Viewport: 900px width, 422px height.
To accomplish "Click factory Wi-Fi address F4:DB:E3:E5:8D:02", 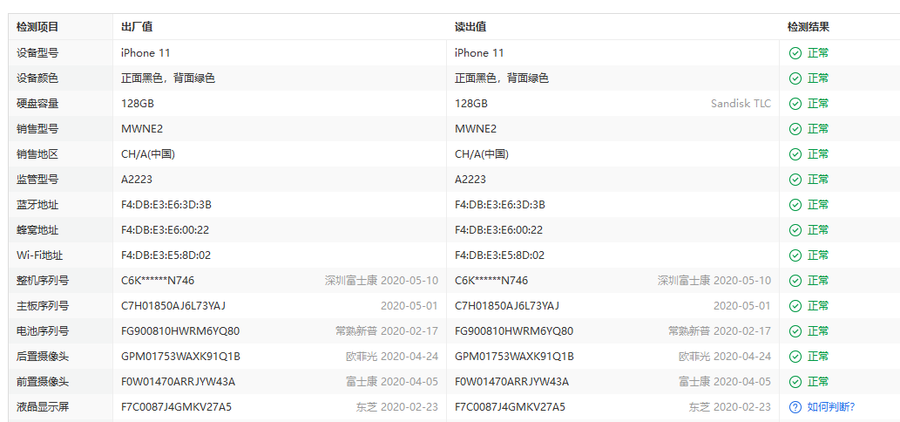I will coord(166,255).
